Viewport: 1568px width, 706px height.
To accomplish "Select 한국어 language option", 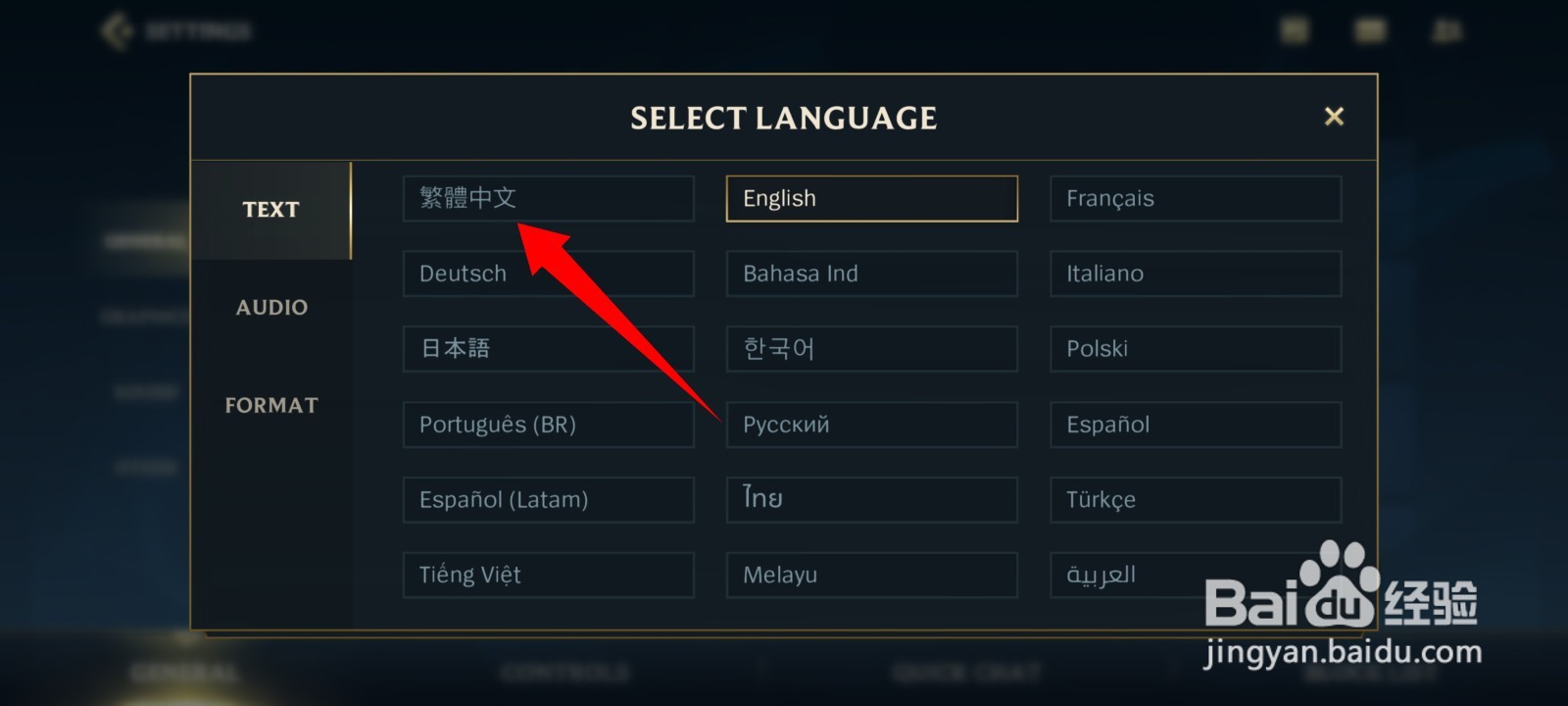I will (871, 349).
